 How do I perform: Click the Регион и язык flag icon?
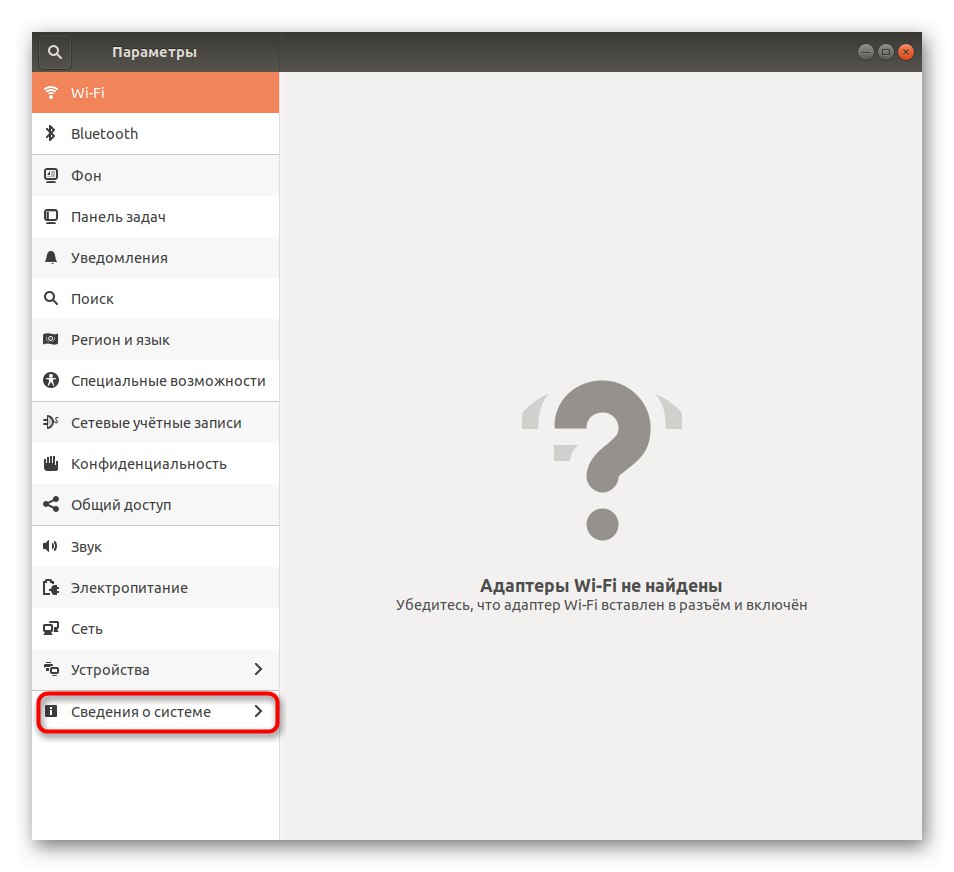[x=51, y=339]
